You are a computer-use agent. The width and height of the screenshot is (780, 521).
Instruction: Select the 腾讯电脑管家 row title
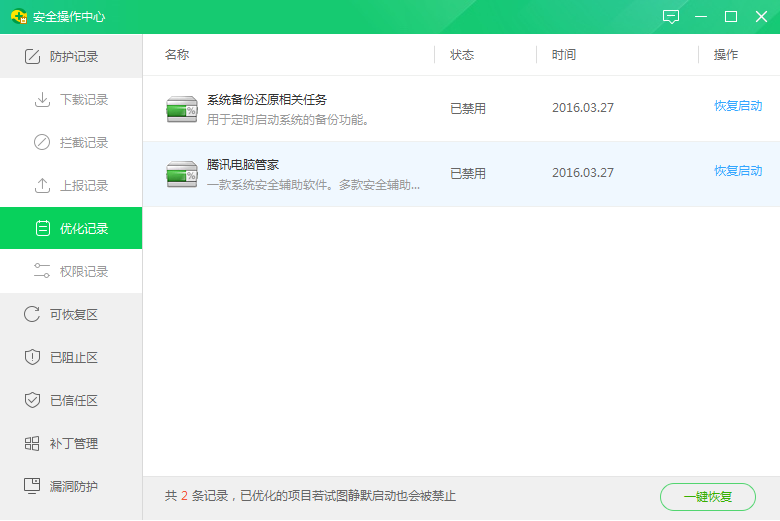point(243,165)
